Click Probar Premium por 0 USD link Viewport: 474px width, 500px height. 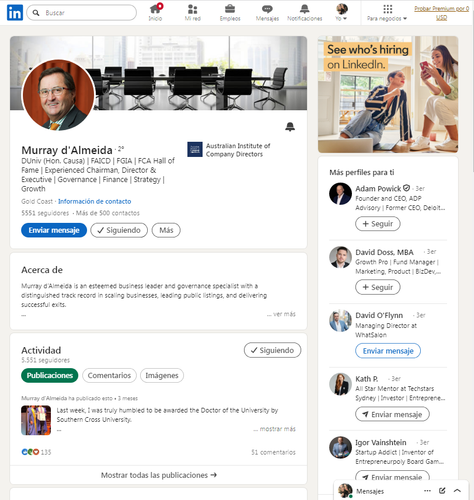[x=441, y=13]
